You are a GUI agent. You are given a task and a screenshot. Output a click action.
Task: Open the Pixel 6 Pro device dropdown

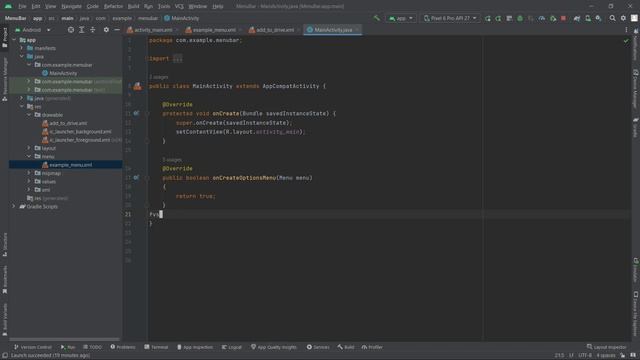tap(449, 18)
